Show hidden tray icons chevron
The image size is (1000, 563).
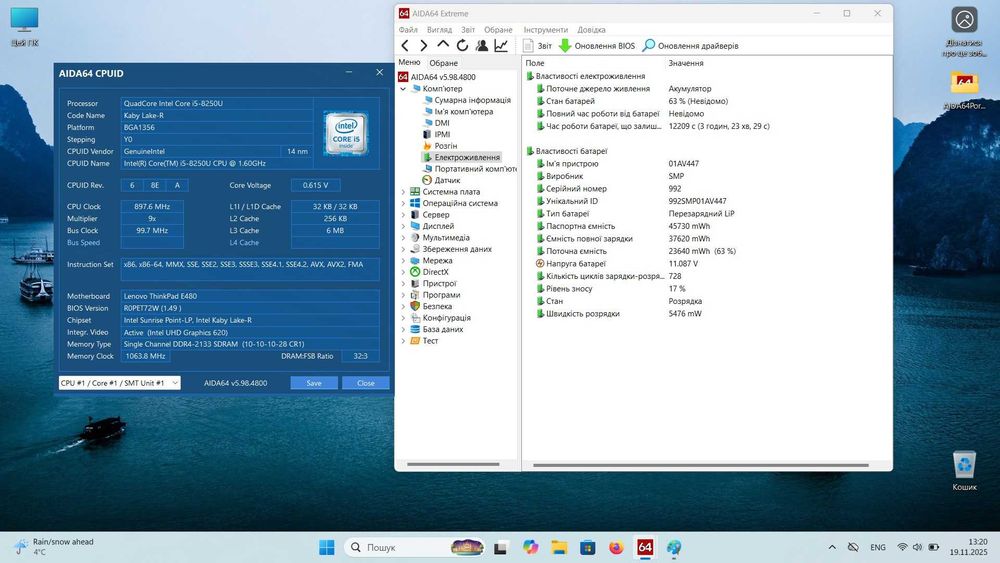[832, 547]
